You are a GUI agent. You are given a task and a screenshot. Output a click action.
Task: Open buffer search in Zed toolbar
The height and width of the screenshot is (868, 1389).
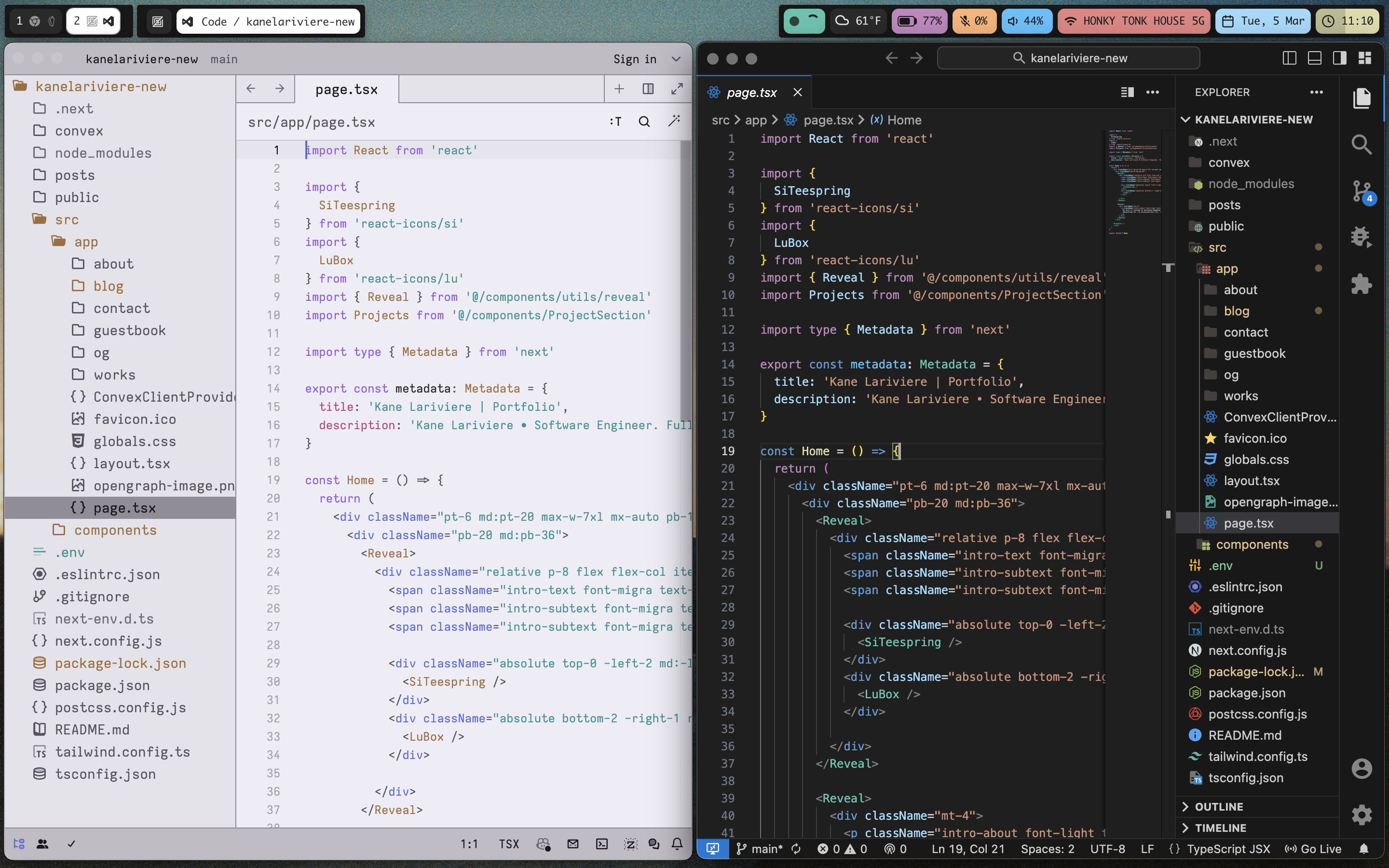(644, 122)
